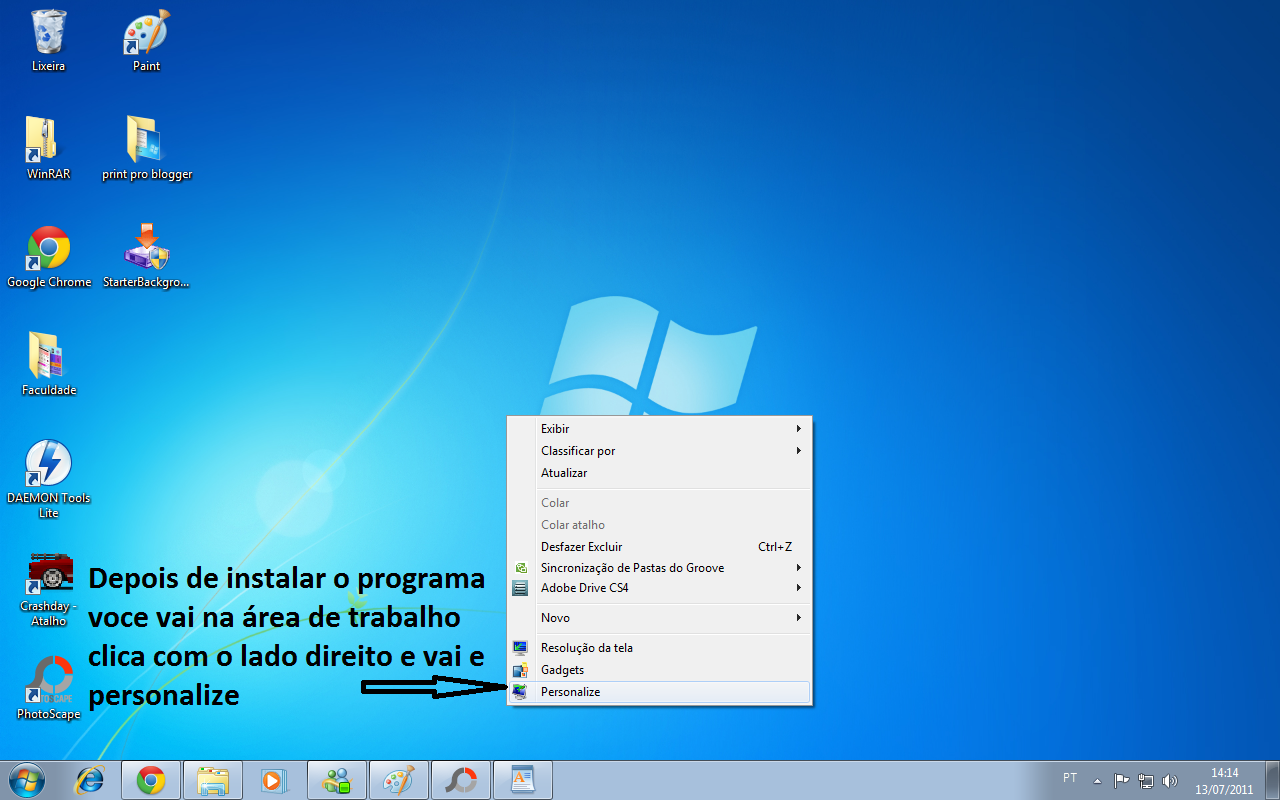Switch to PhotoScape in the taskbar
This screenshot has height=800, width=1280.
[x=461, y=780]
